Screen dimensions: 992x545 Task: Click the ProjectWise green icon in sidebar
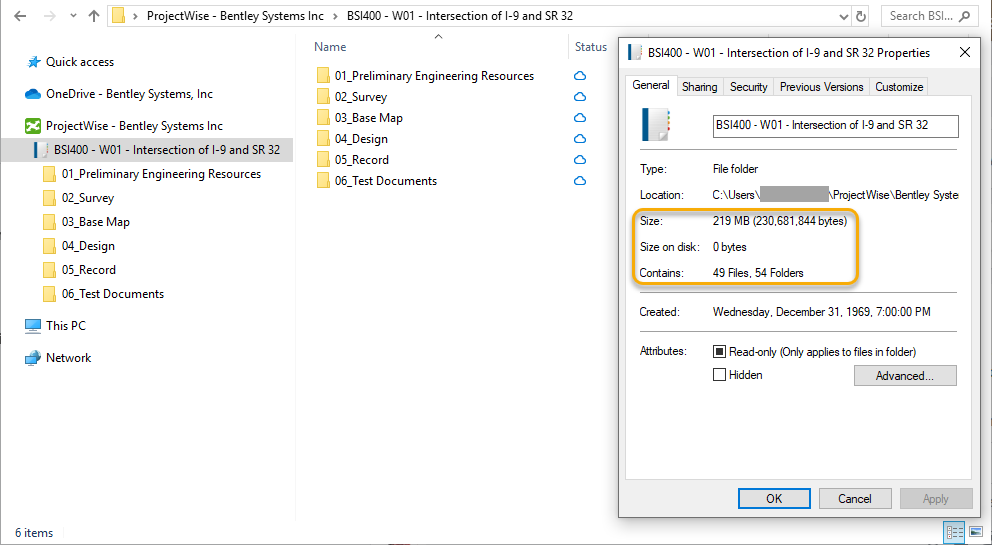pyautogui.click(x=33, y=126)
